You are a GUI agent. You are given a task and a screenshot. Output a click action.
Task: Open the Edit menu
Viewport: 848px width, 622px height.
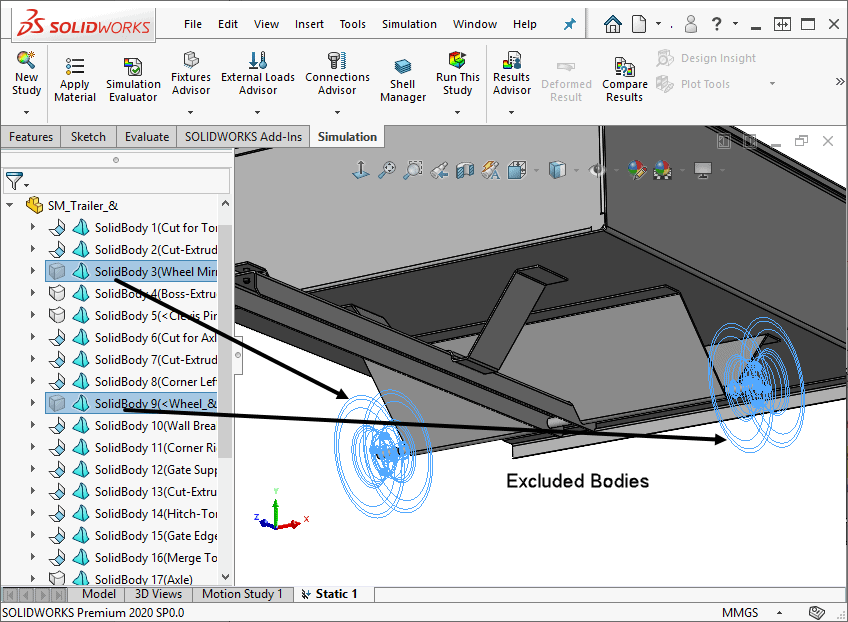click(x=228, y=24)
